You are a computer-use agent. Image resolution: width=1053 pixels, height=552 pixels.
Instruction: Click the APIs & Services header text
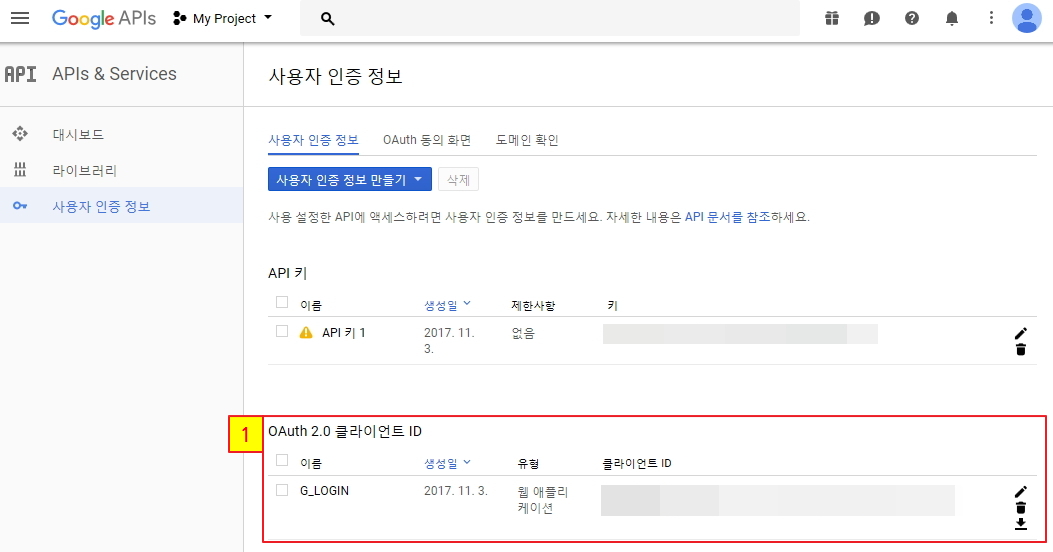click(x=115, y=74)
